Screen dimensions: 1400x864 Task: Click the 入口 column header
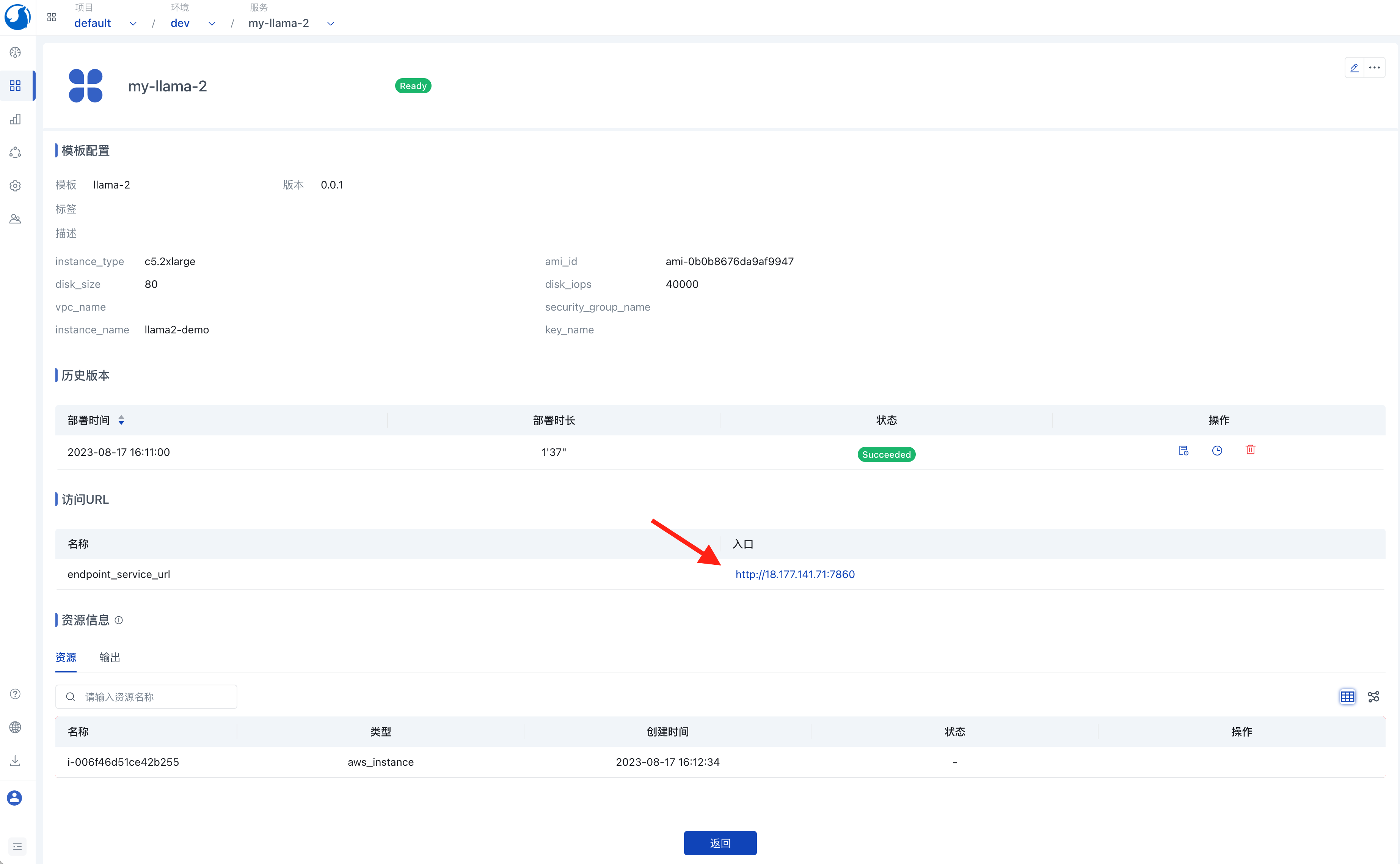(x=742, y=544)
